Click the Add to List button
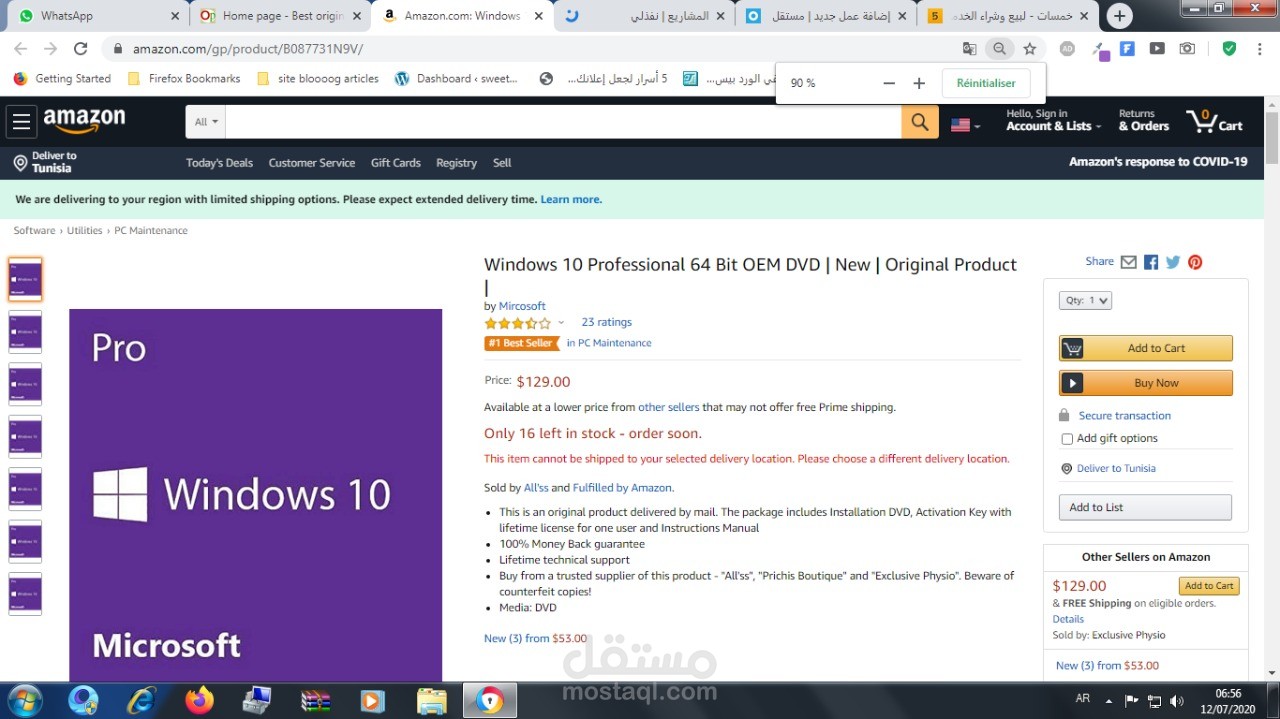The image size is (1280, 719). [x=1146, y=507]
